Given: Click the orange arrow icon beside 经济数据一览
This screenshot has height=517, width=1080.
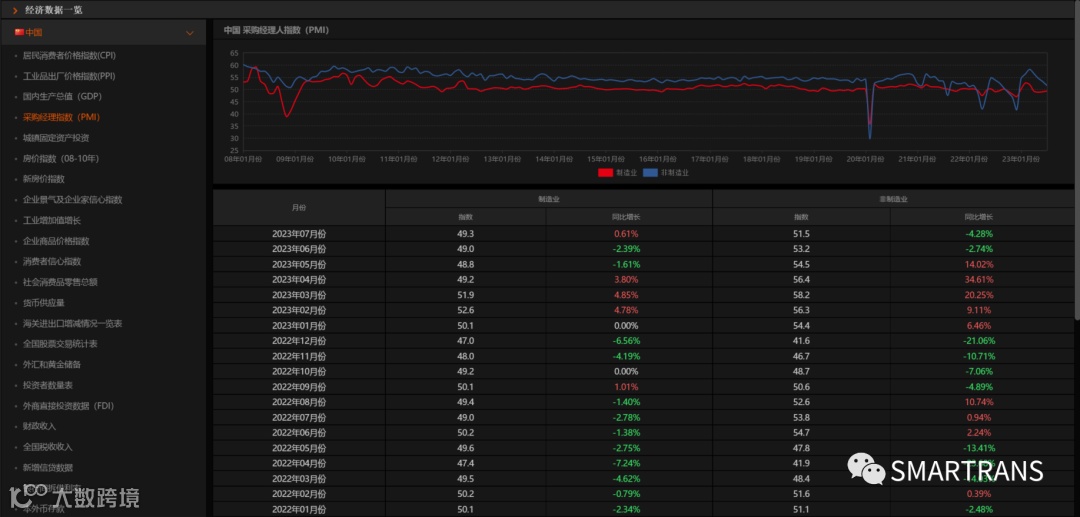Looking at the screenshot, I should pyautogui.click(x=15, y=10).
